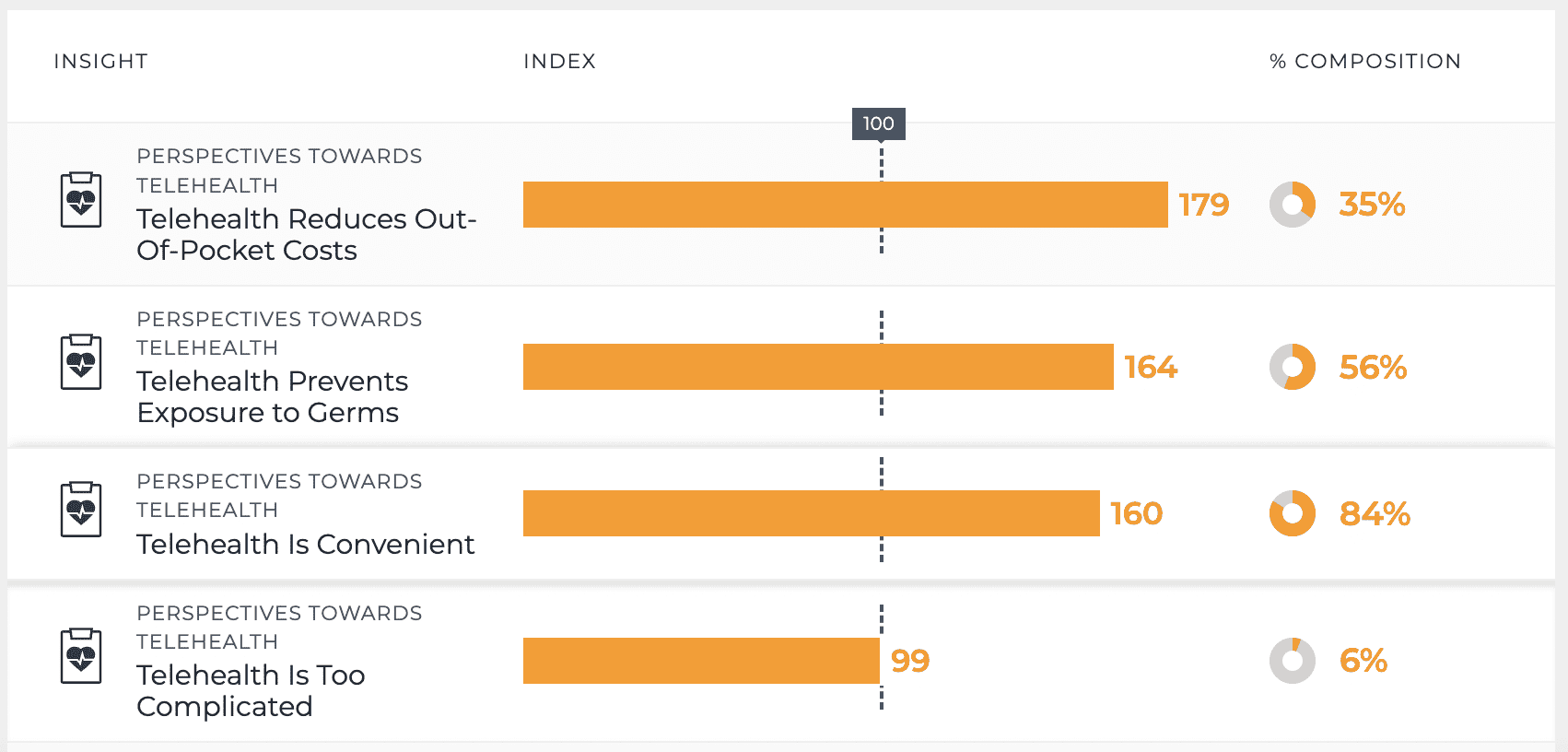This screenshot has height=752, width=1568.
Task: Click the orange bar with index 179
Action: click(x=845, y=205)
